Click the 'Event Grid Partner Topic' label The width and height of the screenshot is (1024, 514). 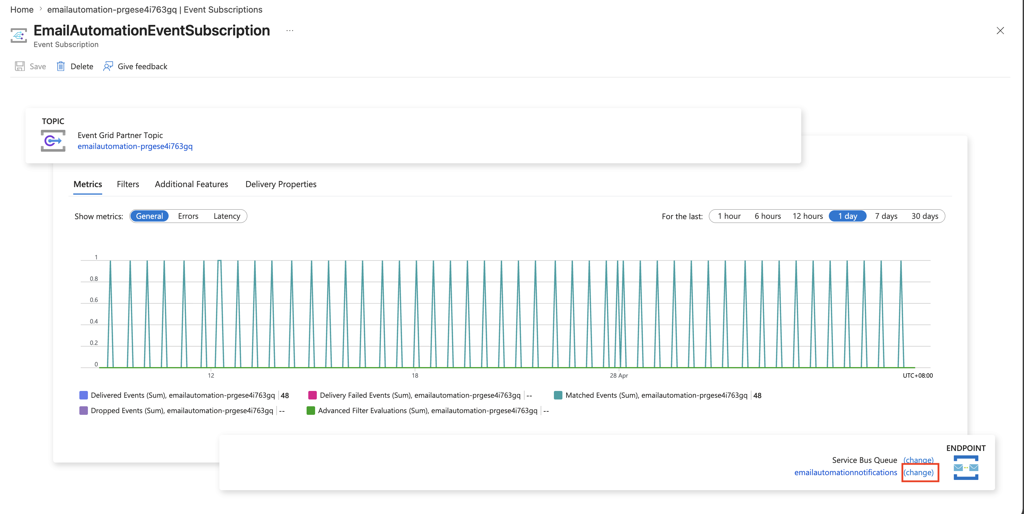point(120,135)
